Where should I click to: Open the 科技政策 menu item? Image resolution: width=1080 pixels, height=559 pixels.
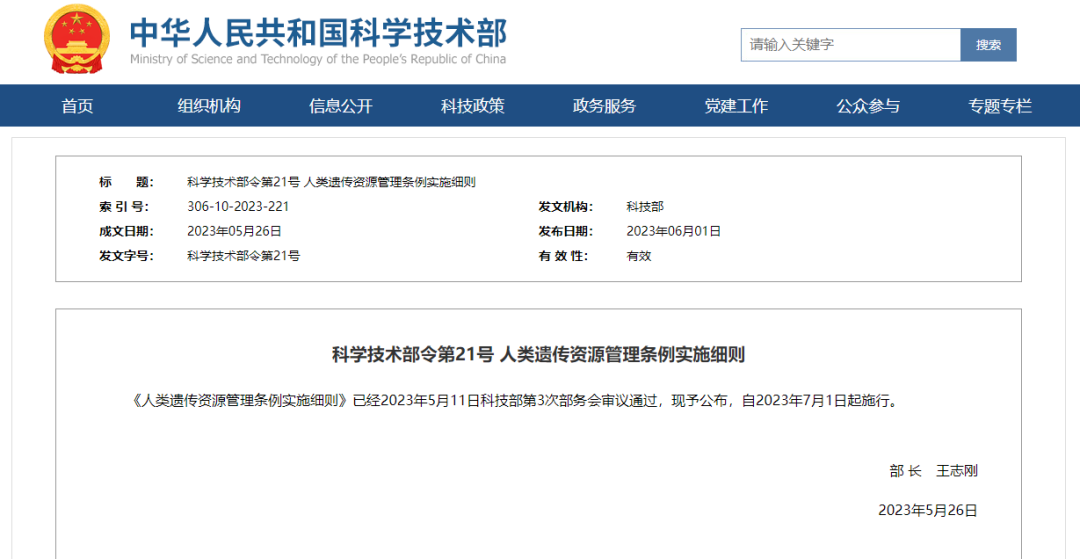tap(472, 106)
